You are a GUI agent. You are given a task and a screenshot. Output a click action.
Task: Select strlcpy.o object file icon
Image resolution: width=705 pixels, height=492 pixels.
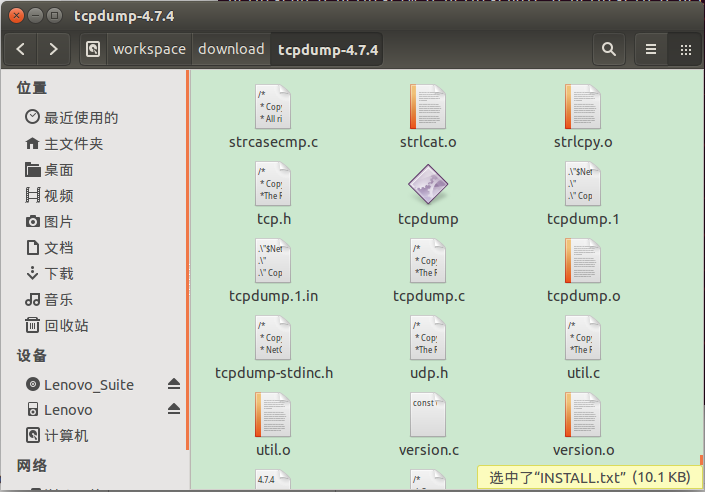click(583, 107)
